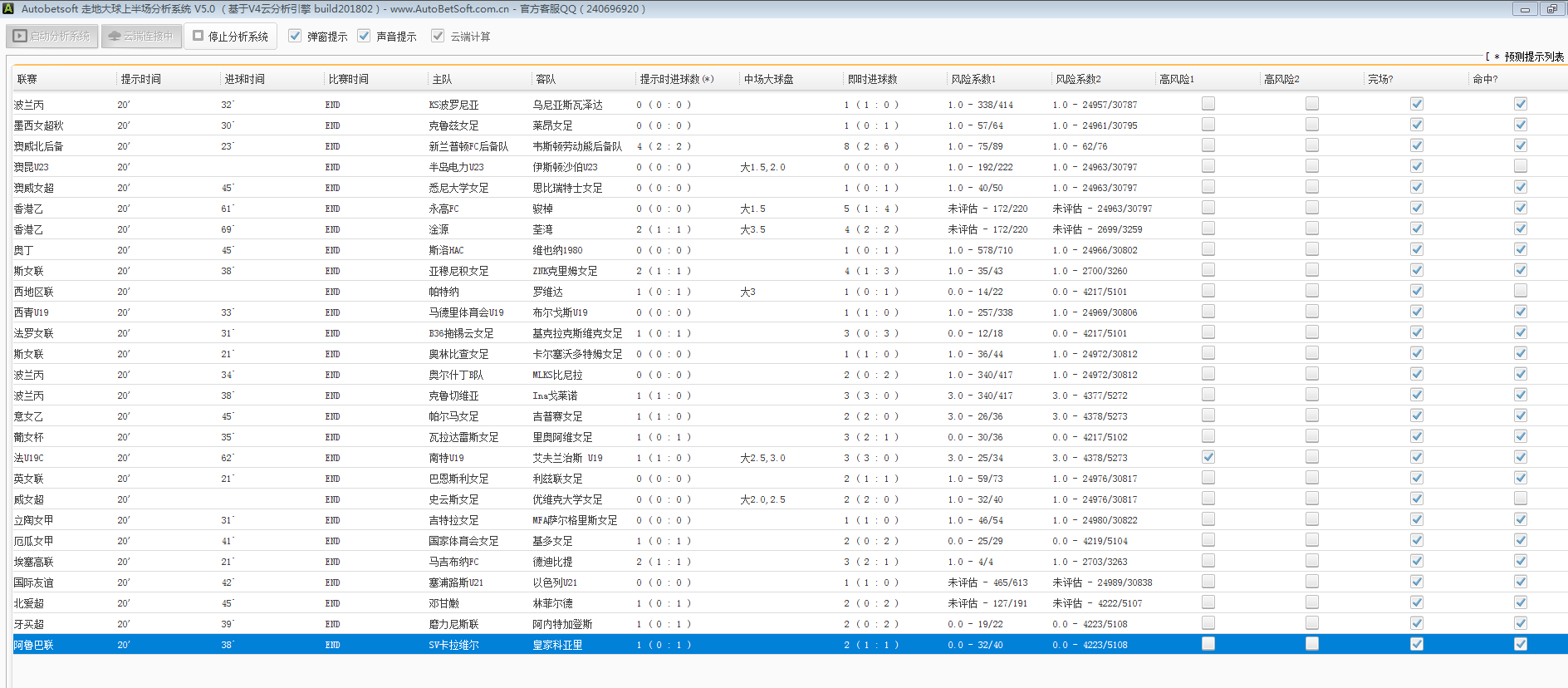Click the stop icon for 停止分析系统

[198, 36]
